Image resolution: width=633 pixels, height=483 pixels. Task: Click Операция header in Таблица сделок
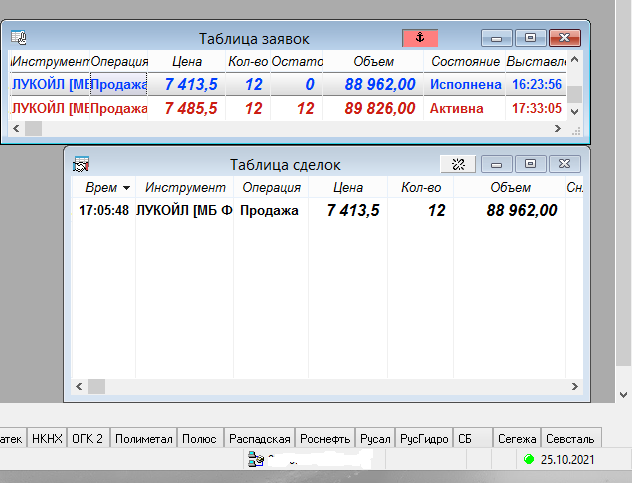(271, 187)
